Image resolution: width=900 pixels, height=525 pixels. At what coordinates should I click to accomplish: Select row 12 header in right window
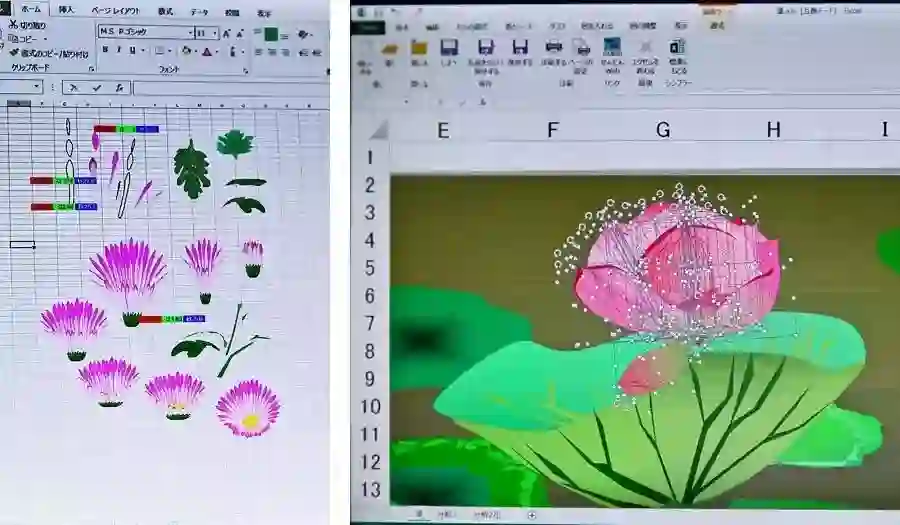369,462
